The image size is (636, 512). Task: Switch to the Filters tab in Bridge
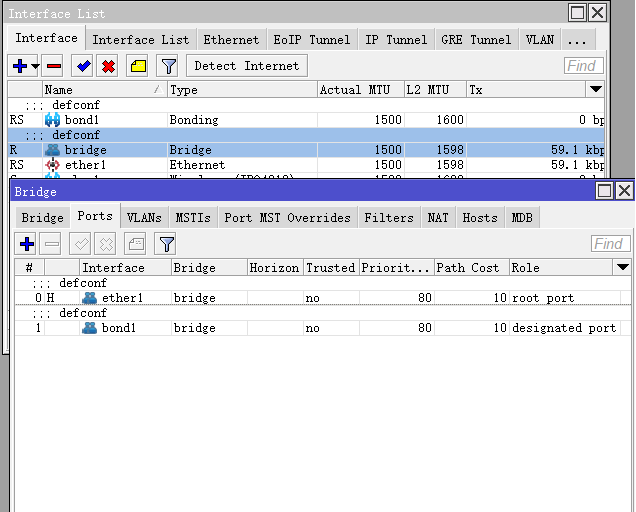(x=388, y=217)
